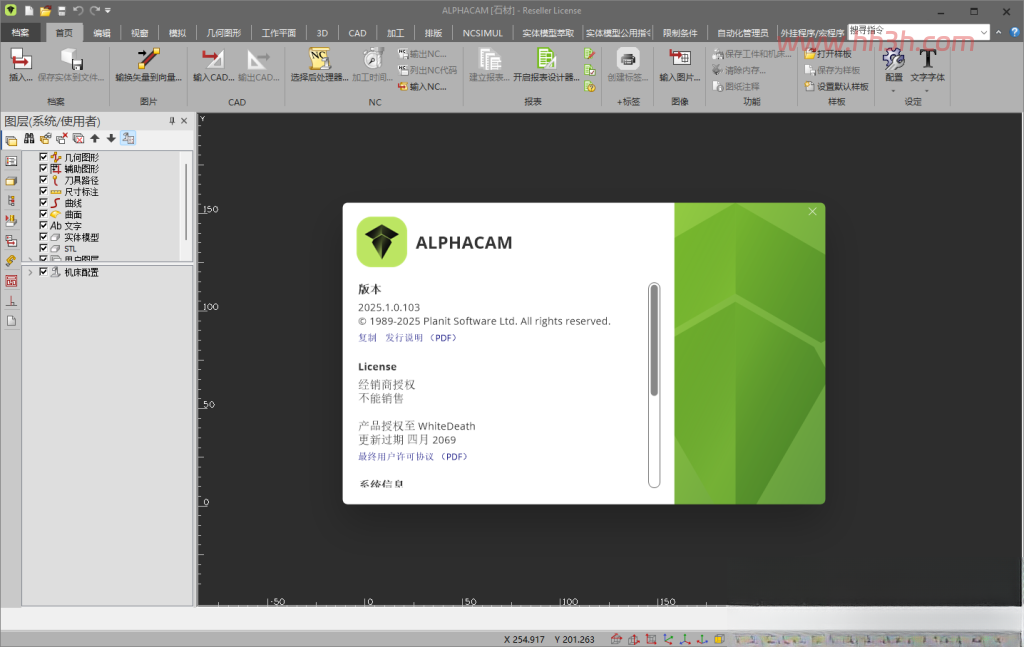
Task: Toggle the 刀具路径 layer checkbox
Action: (43, 180)
